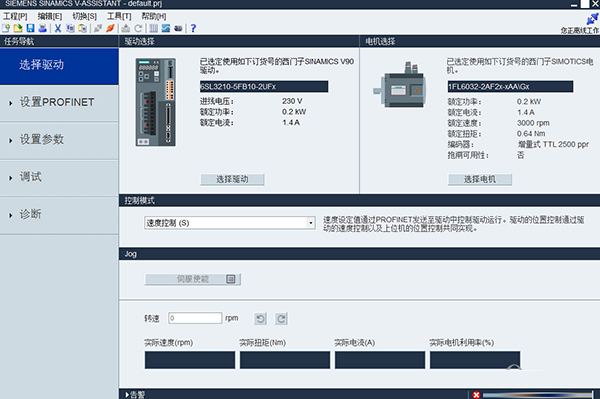Expand the 设置PROFINET navigation item
The width and height of the screenshot is (600, 399).
pyautogui.click(x=59, y=103)
